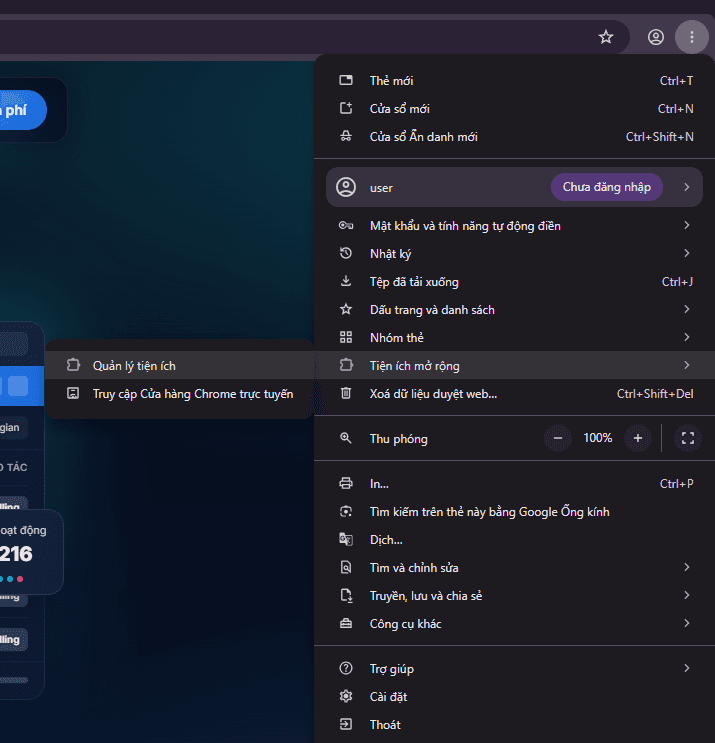
Task: Select Tìm kiếm trên thẻ này bằng Google Ống kính
Action: pyautogui.click(x=515, y=511)
